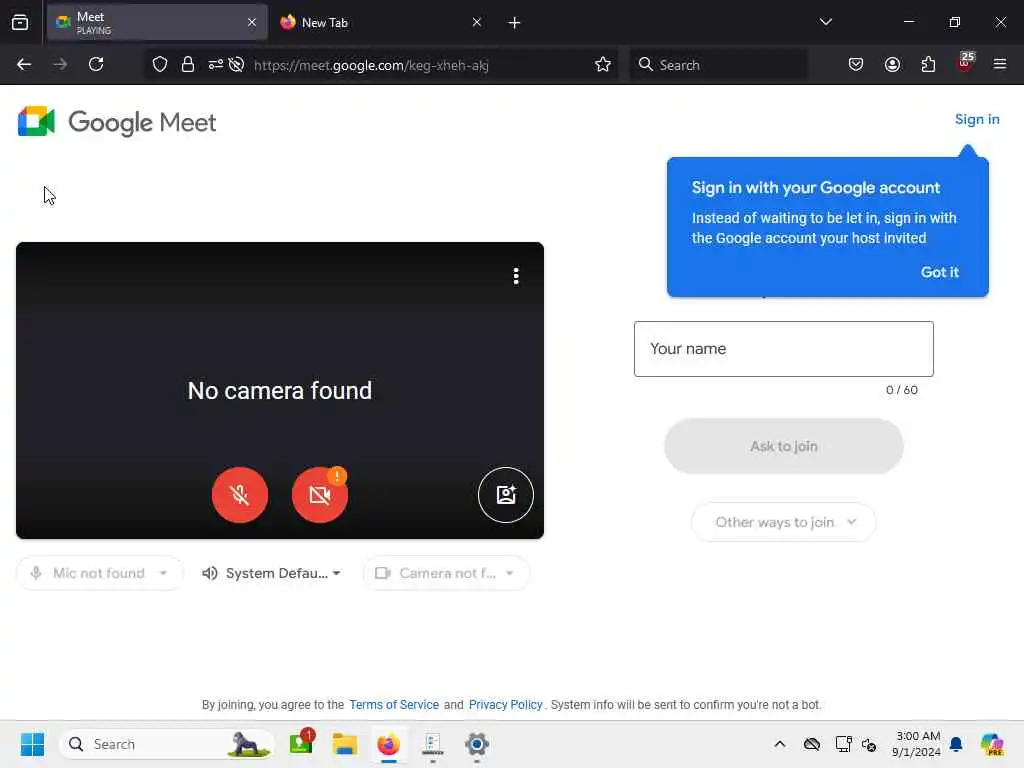This screenshot has height=768, width=1024.
Task: Reload the current page
Action: [96, 64]
